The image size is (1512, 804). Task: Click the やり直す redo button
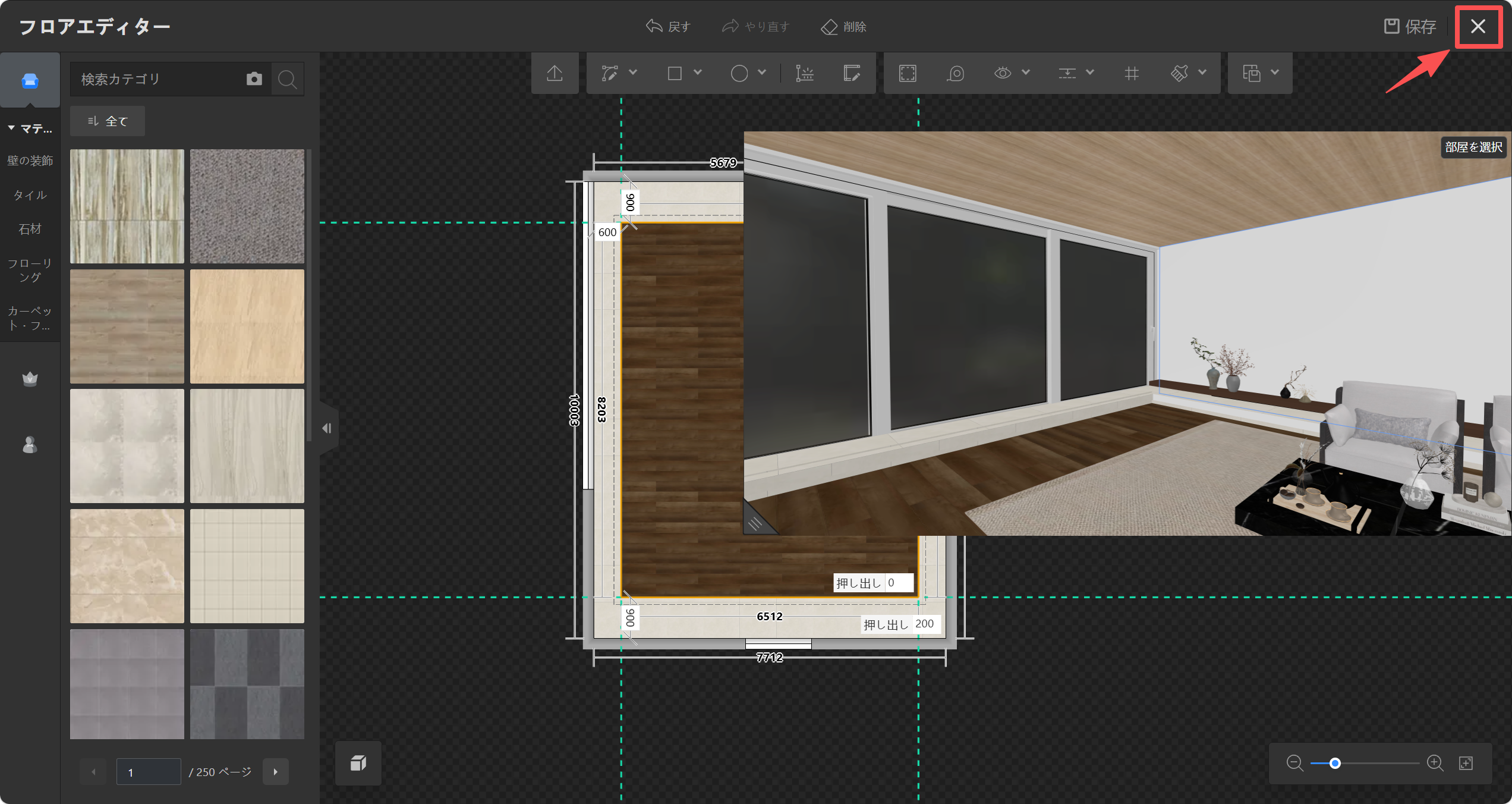[x=756, y=27]
